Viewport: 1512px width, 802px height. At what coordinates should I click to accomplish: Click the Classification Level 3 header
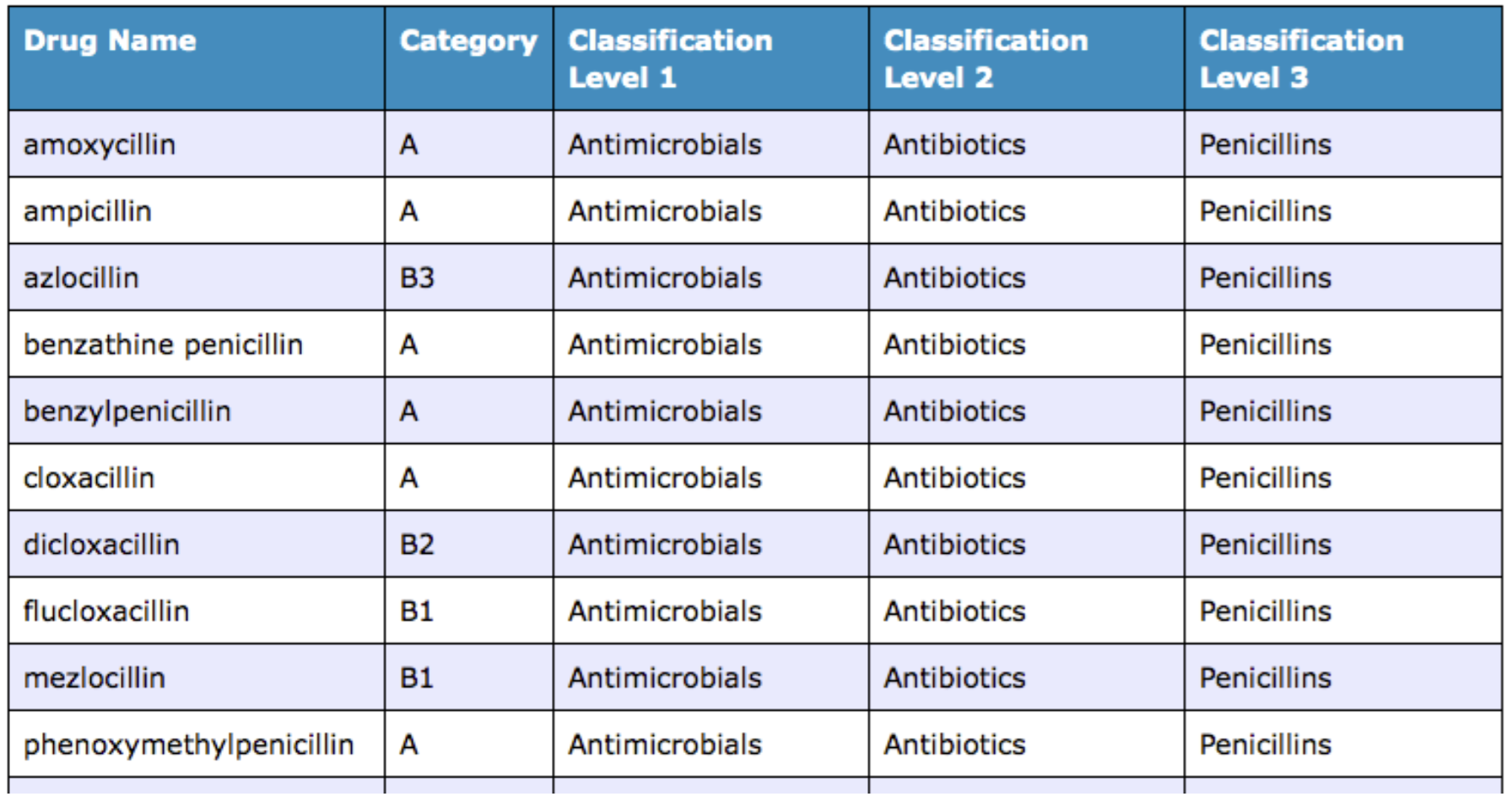tap(1301, 59)
